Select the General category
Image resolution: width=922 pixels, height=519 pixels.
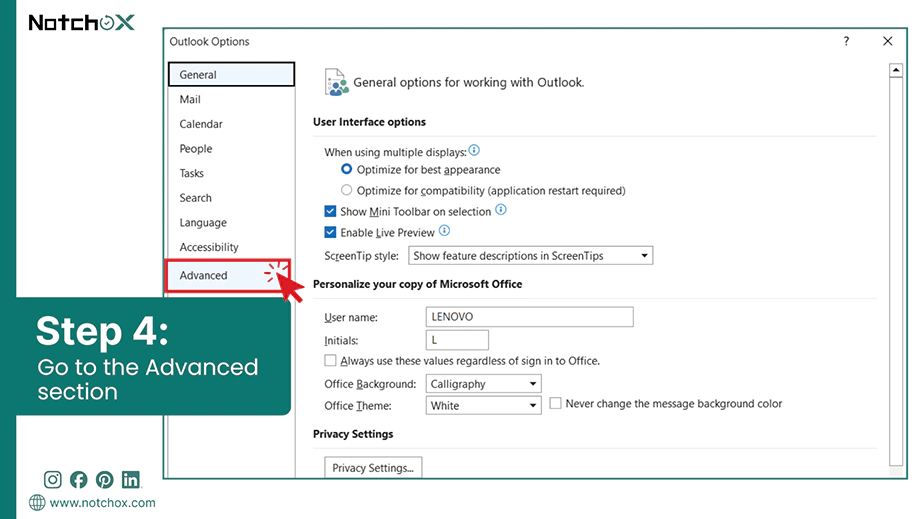tap(231, 75)
